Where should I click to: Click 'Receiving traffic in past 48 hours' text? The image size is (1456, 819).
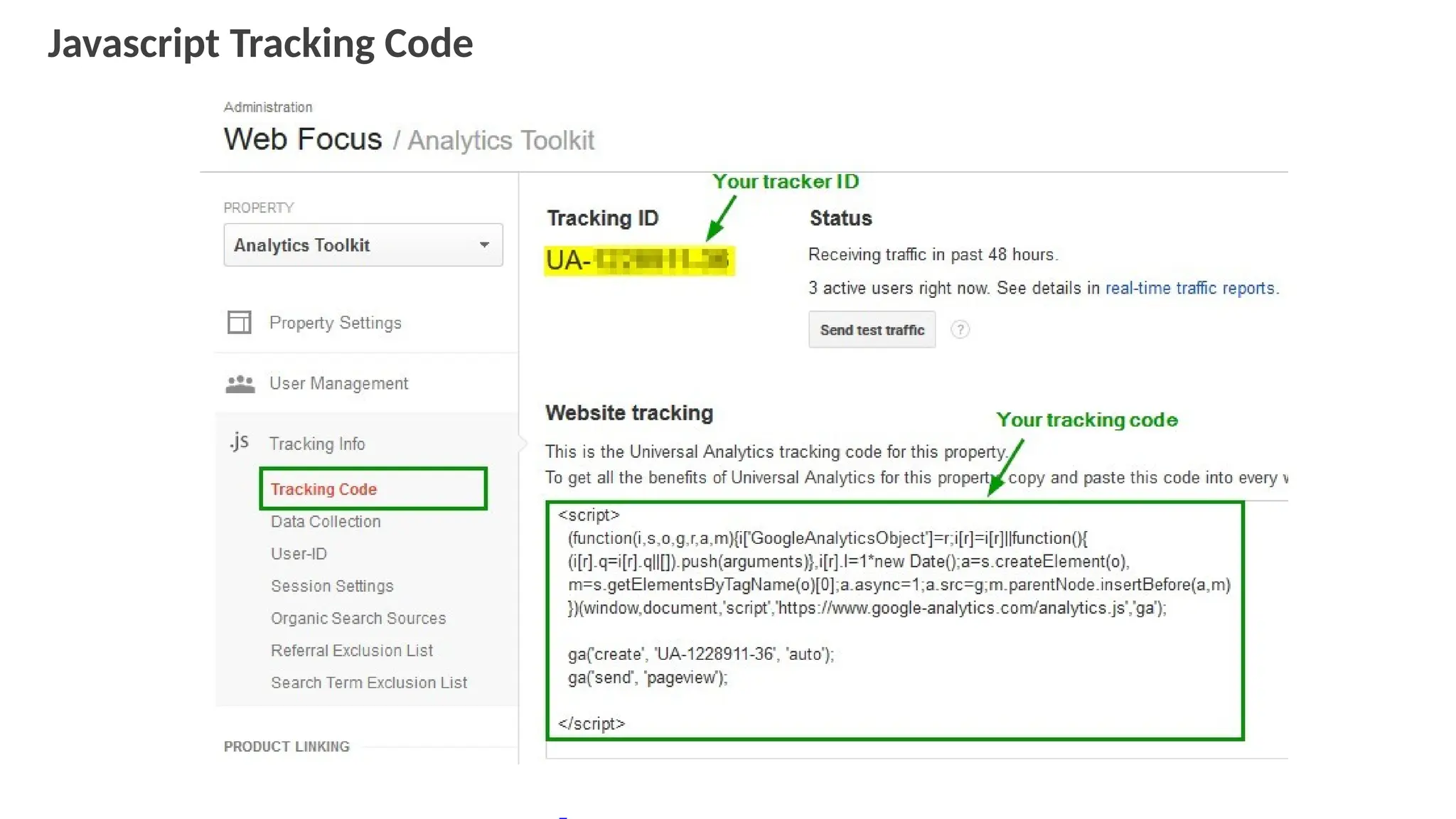tap(933, 255)
